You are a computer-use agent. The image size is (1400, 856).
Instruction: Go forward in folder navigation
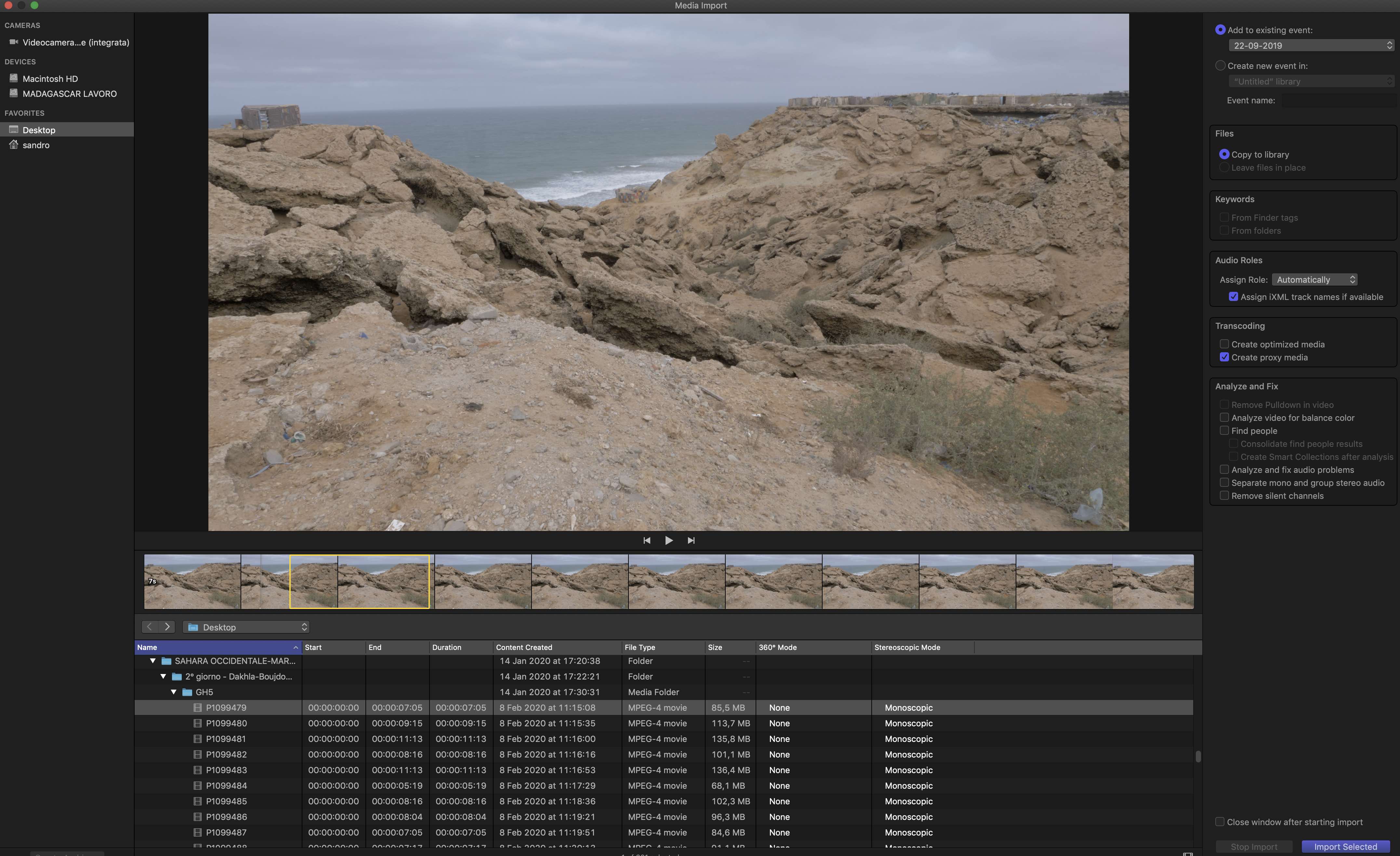[x=167, y=627]
